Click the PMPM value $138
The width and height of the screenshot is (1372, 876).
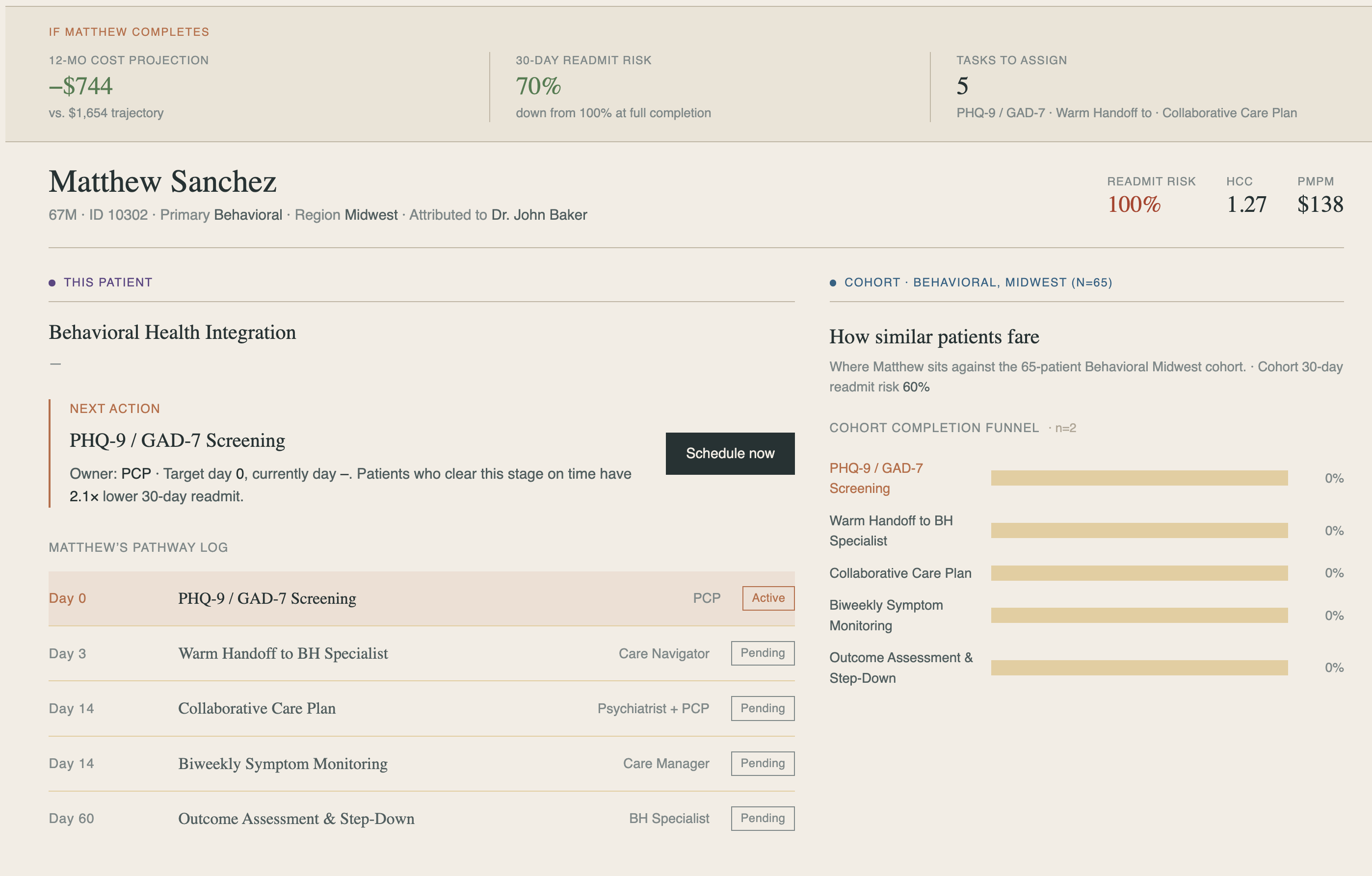coord(1320,205)
